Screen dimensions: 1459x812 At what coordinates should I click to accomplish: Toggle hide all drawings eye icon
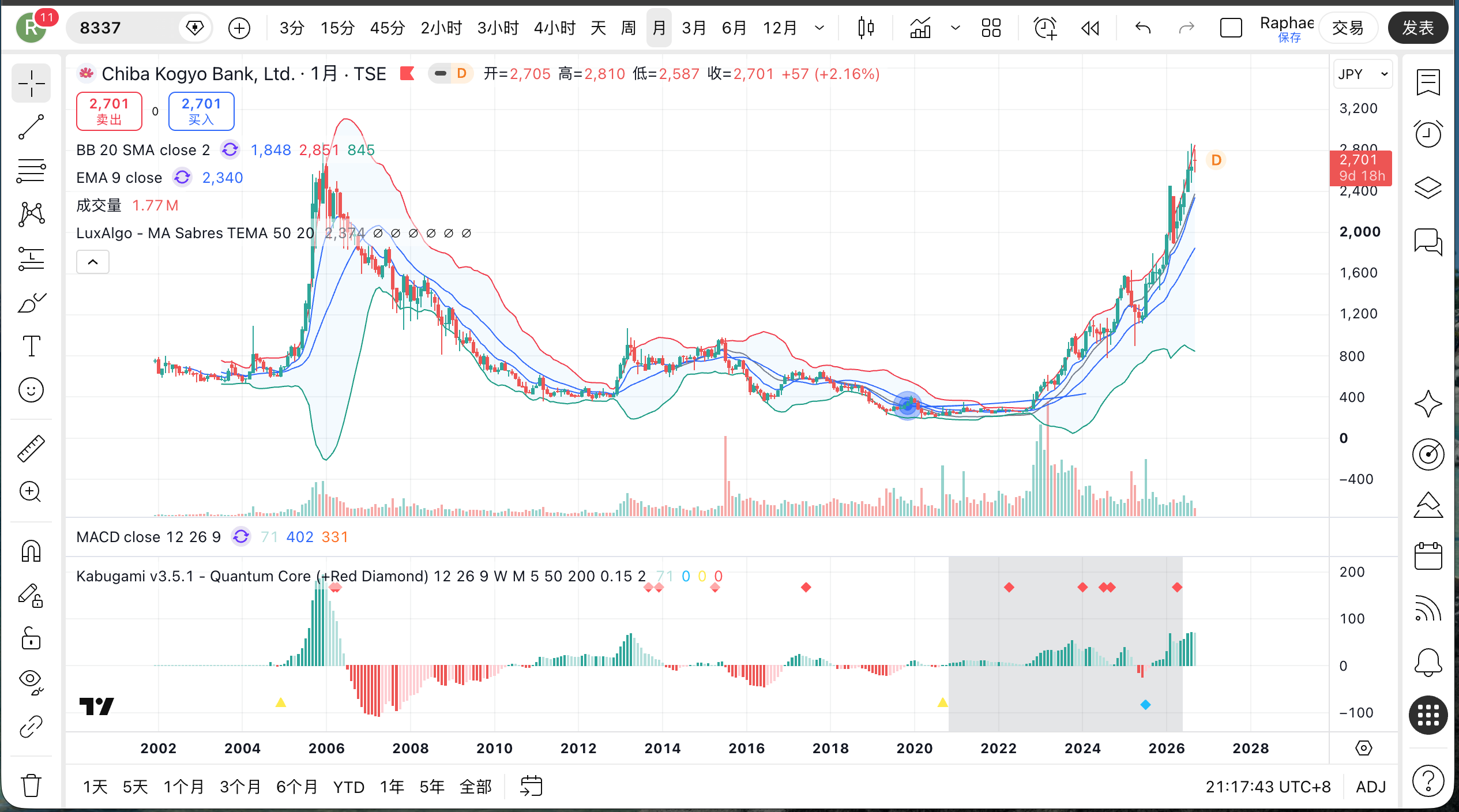tap(31, 682)
